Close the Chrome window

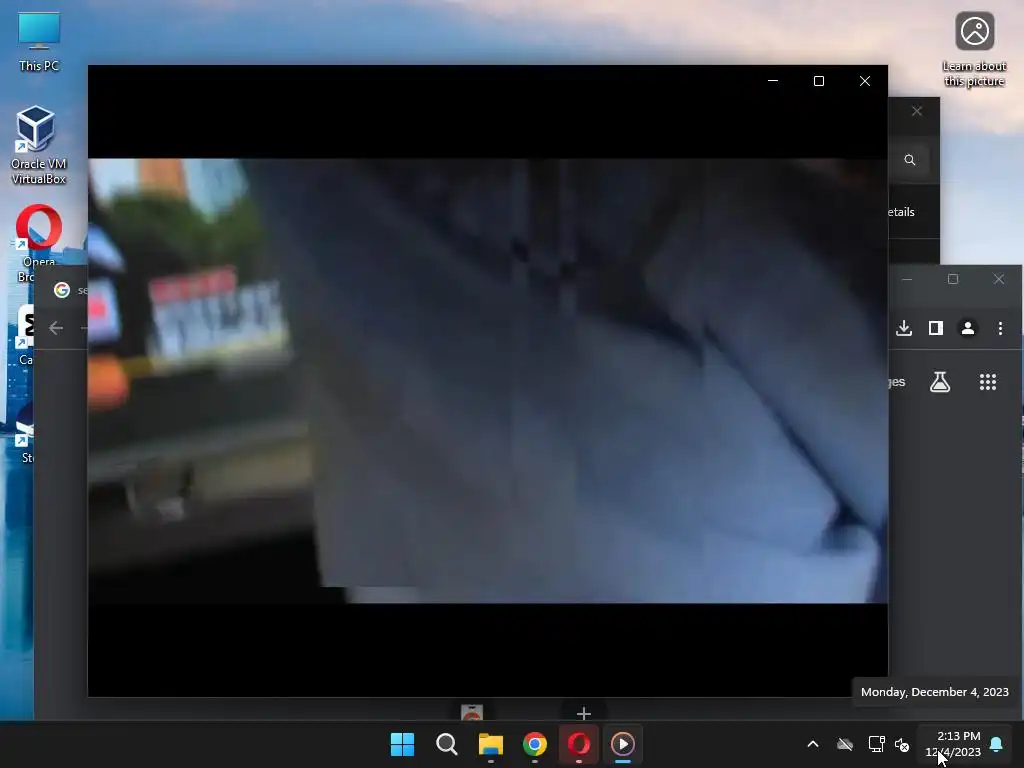(x=999, y=279)
